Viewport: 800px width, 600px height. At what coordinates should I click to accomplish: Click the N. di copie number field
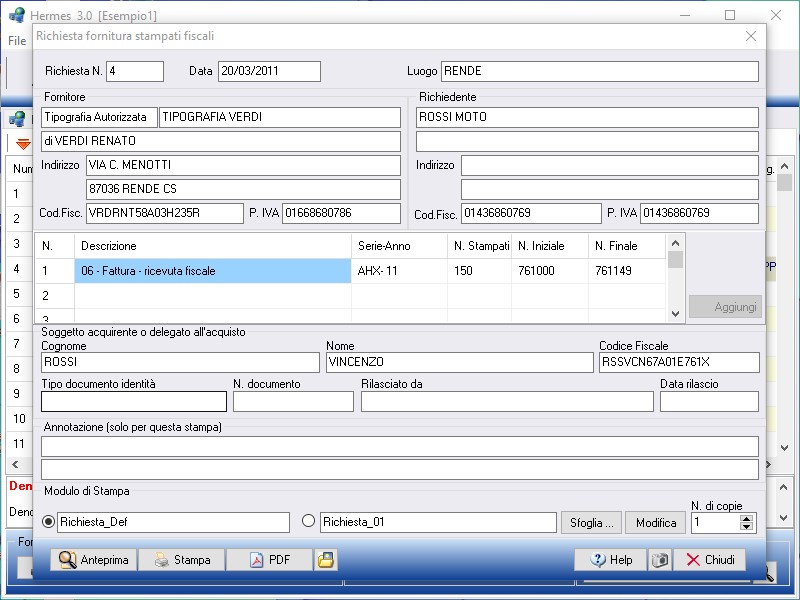(716, 522)
